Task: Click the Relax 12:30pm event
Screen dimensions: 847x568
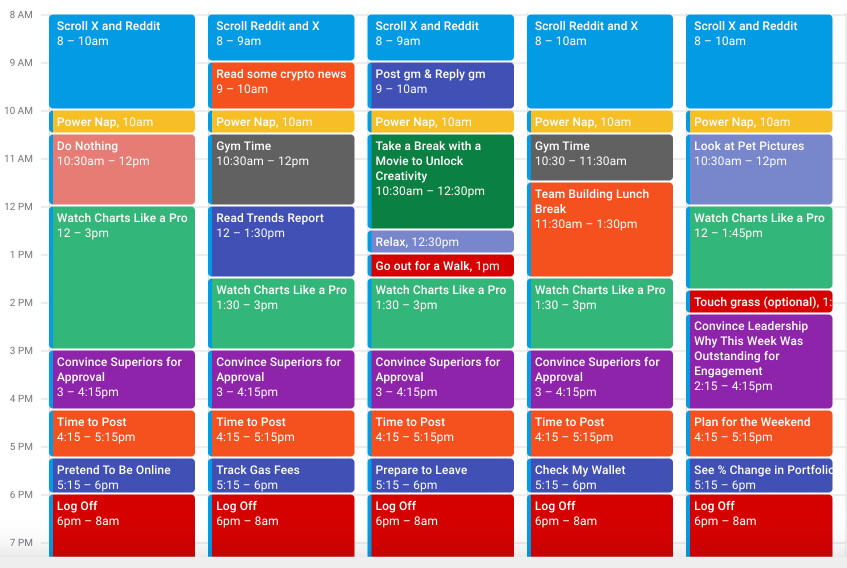Action: [x=440, y=241]
